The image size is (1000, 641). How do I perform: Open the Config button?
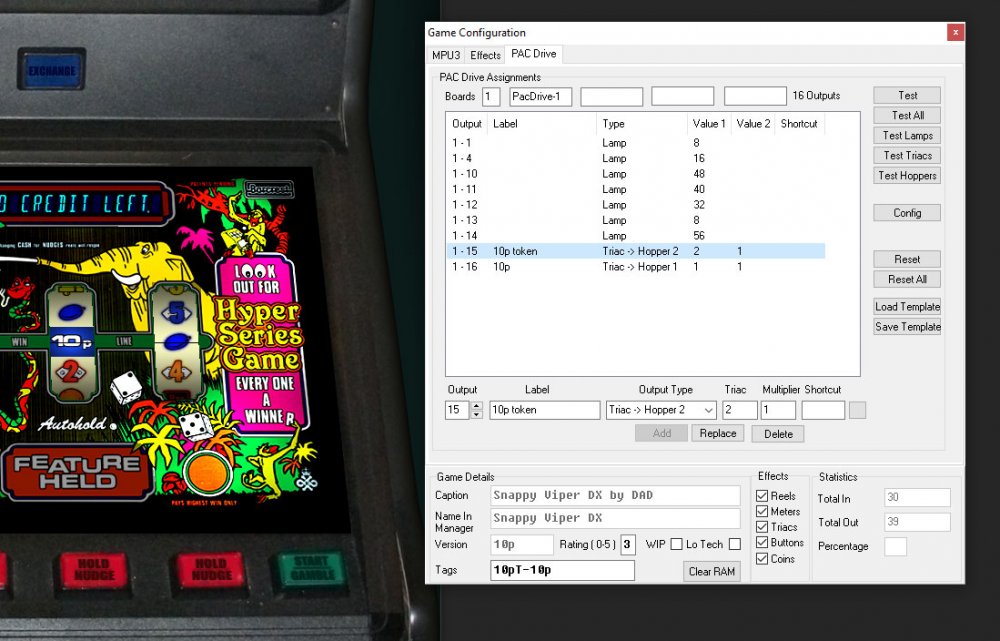[x=907, y=212]
